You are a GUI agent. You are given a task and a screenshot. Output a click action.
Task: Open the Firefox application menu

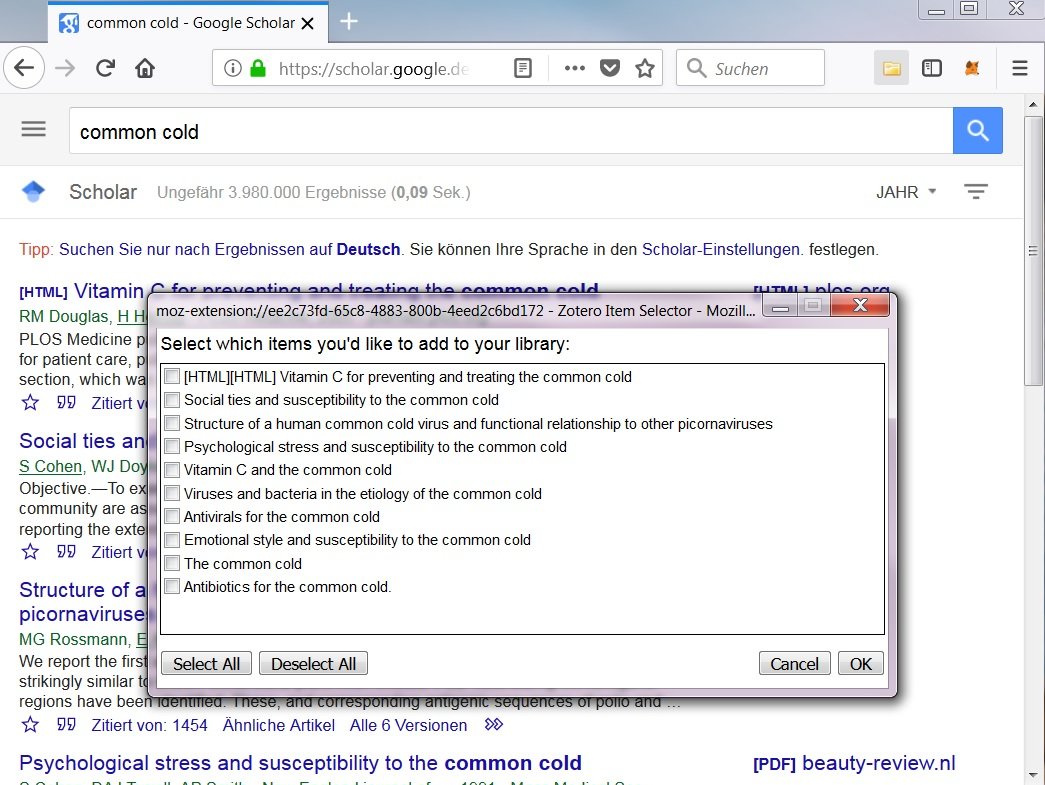coord(1019,67)
